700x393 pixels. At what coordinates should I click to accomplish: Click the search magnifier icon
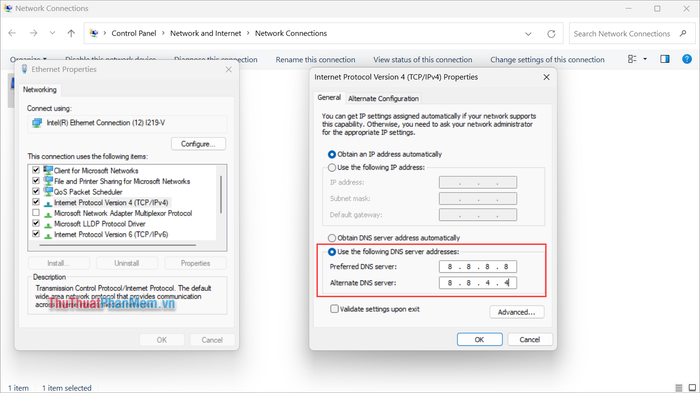point(683,33)
